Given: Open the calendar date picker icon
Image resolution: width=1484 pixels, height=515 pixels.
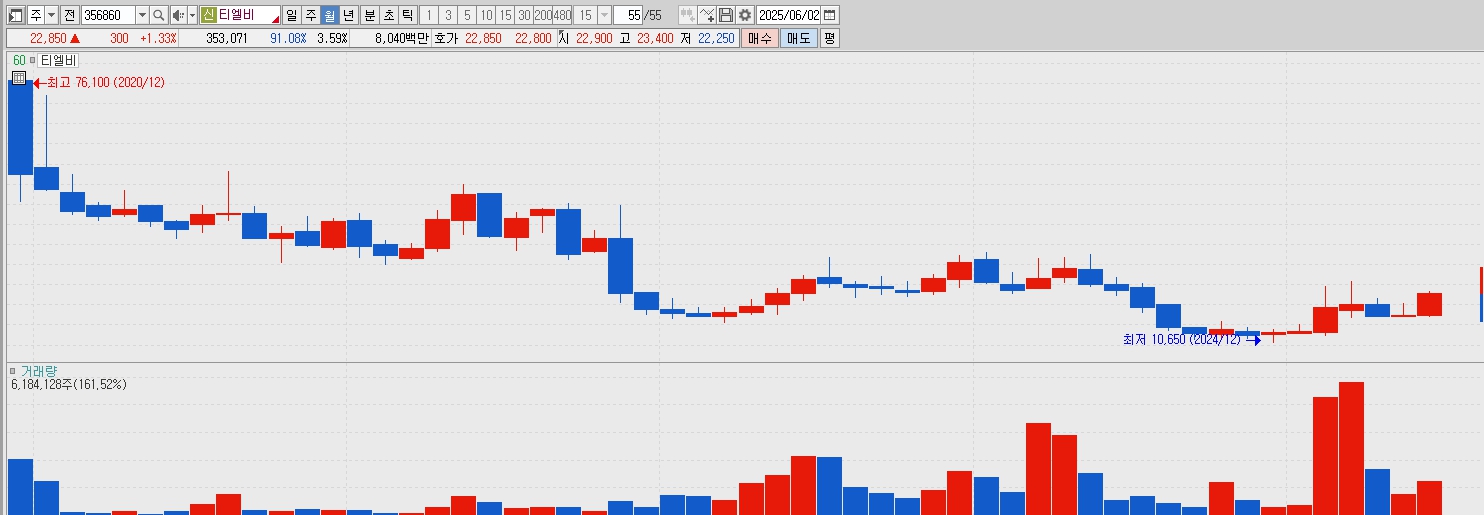Looking at the screenshot, I should click(830, 15).
